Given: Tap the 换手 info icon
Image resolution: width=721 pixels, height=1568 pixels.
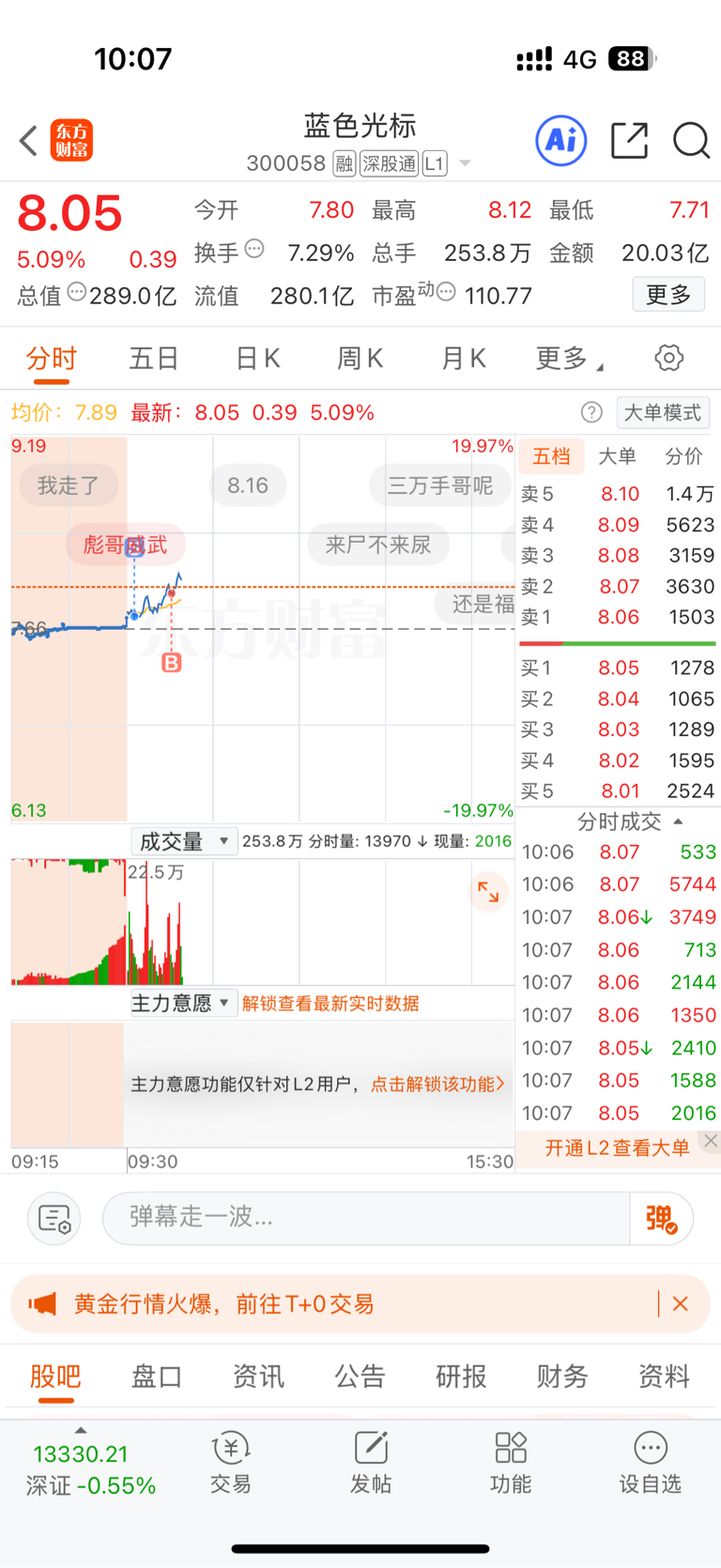Looking at the screenshot, I should pyautogui.click(x=254, y=249).
